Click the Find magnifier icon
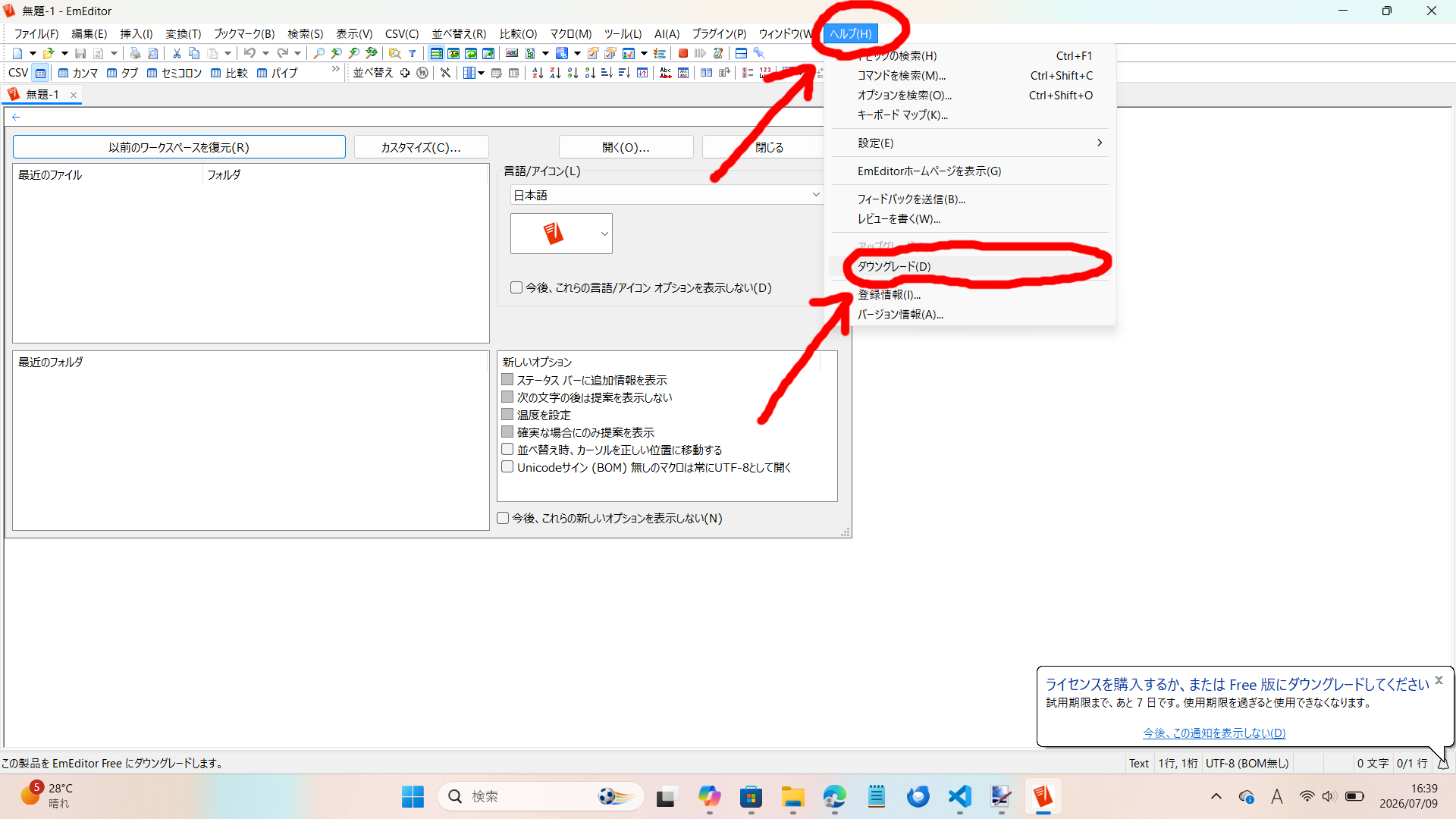This screenshot has width=1456, height=819. pyautogui.click(x=319, y=53)
